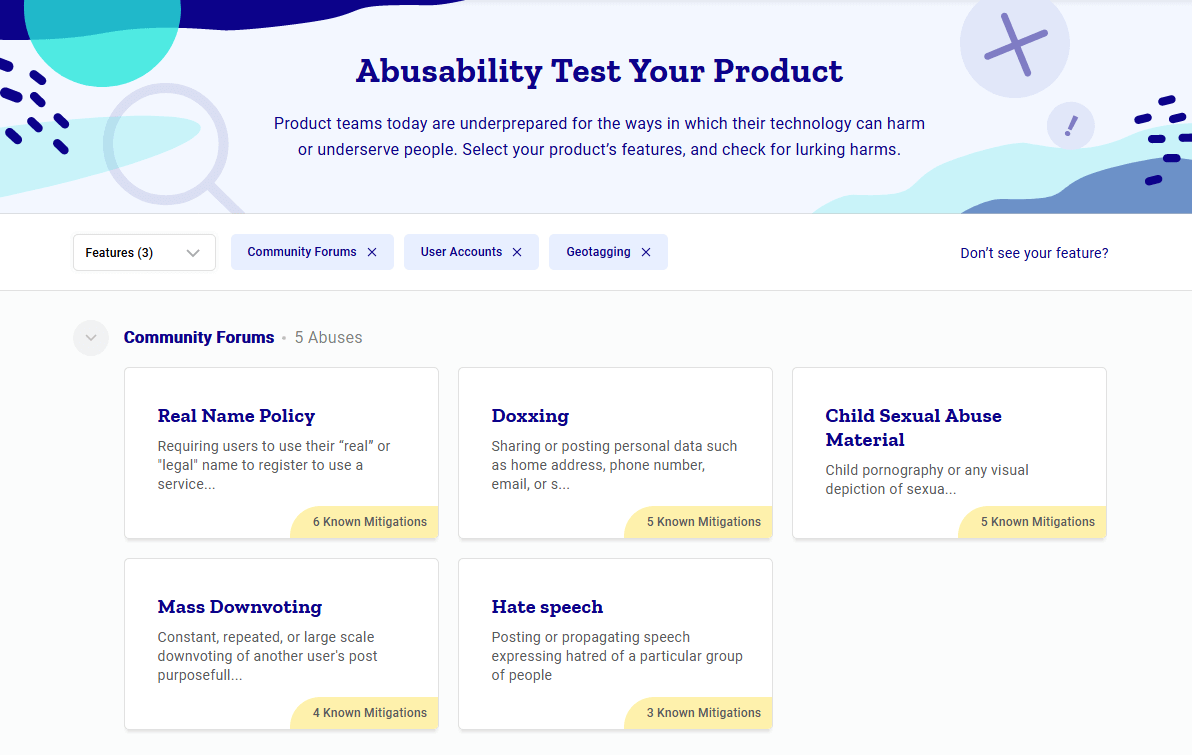The height and width of the screenshot is (755, 1192).
Task: Click Doxxing's 5 Known Mitigations badge
Action: click(x=699, y=522)
